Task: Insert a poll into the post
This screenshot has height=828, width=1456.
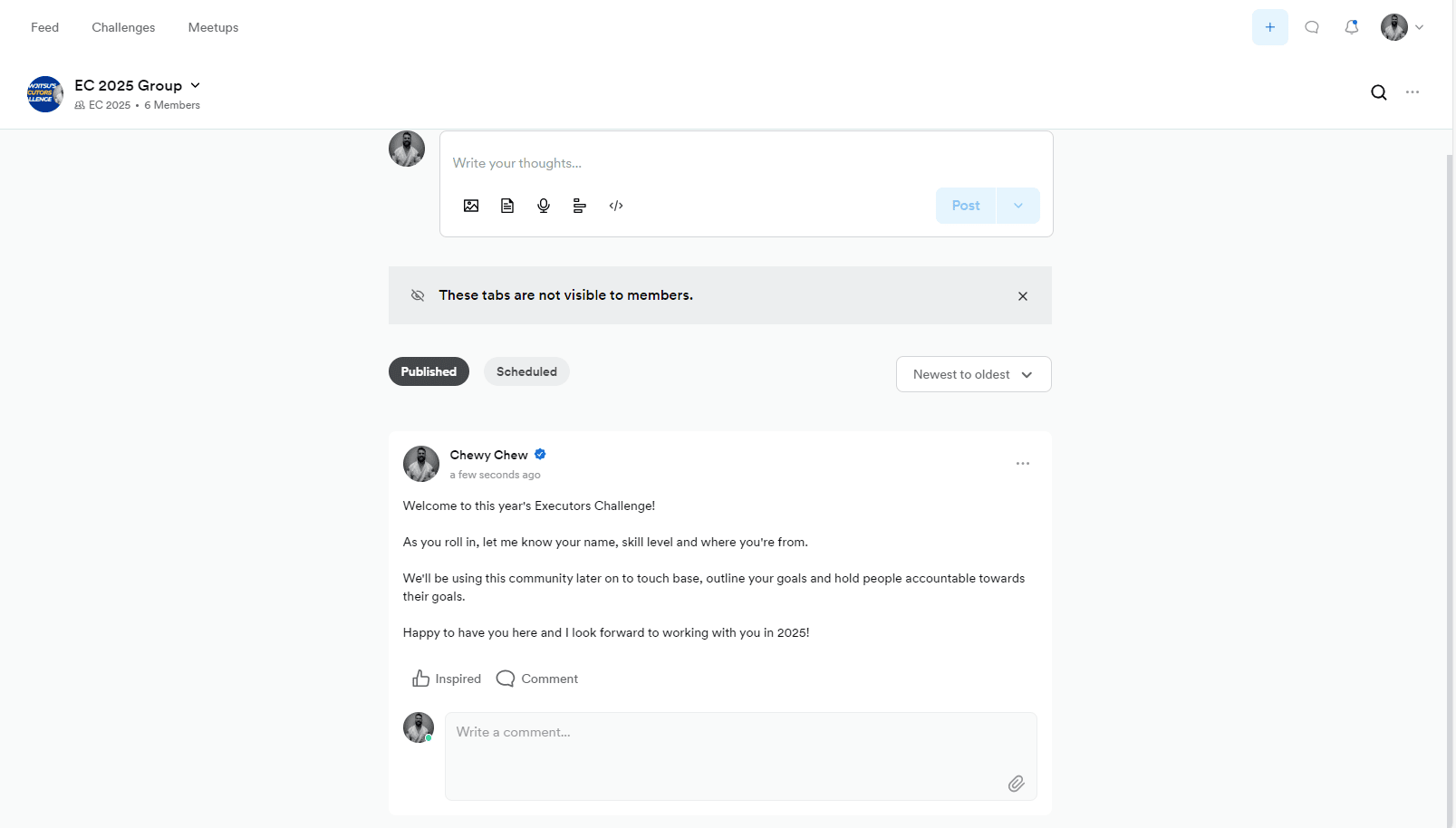Action: point(580,206)
